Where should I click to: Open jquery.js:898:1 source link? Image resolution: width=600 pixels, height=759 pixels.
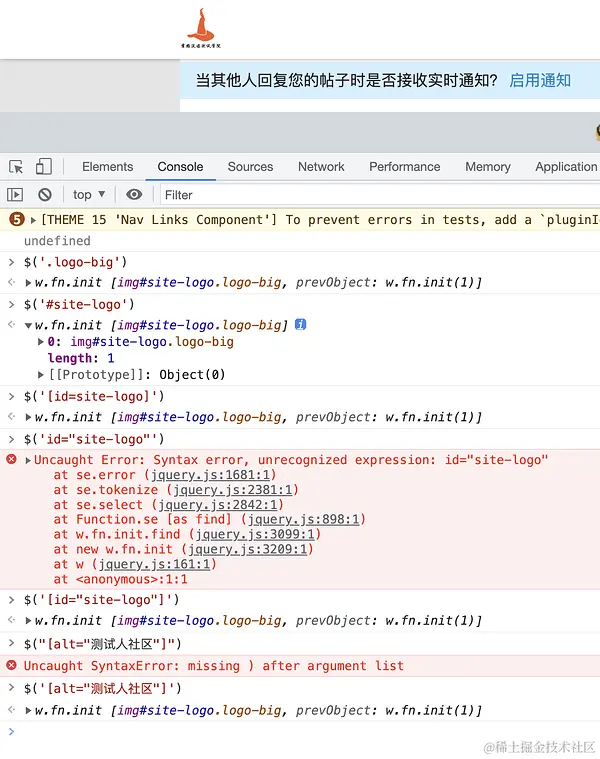tap(303, 519)
